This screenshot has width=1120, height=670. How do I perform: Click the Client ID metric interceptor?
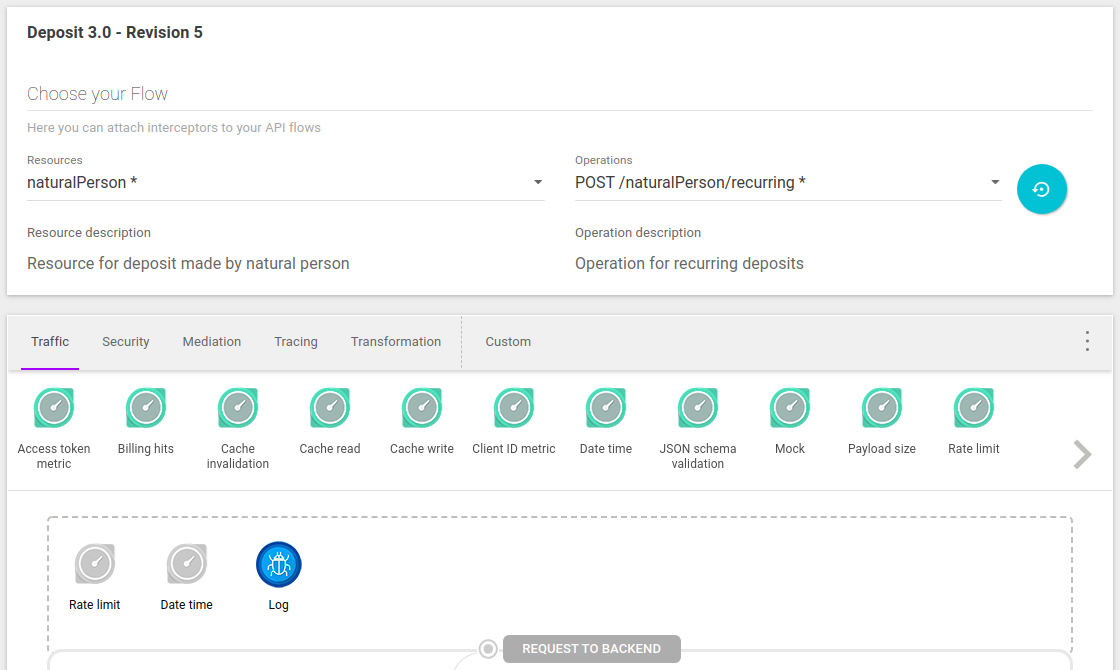(x=514, y=408)
